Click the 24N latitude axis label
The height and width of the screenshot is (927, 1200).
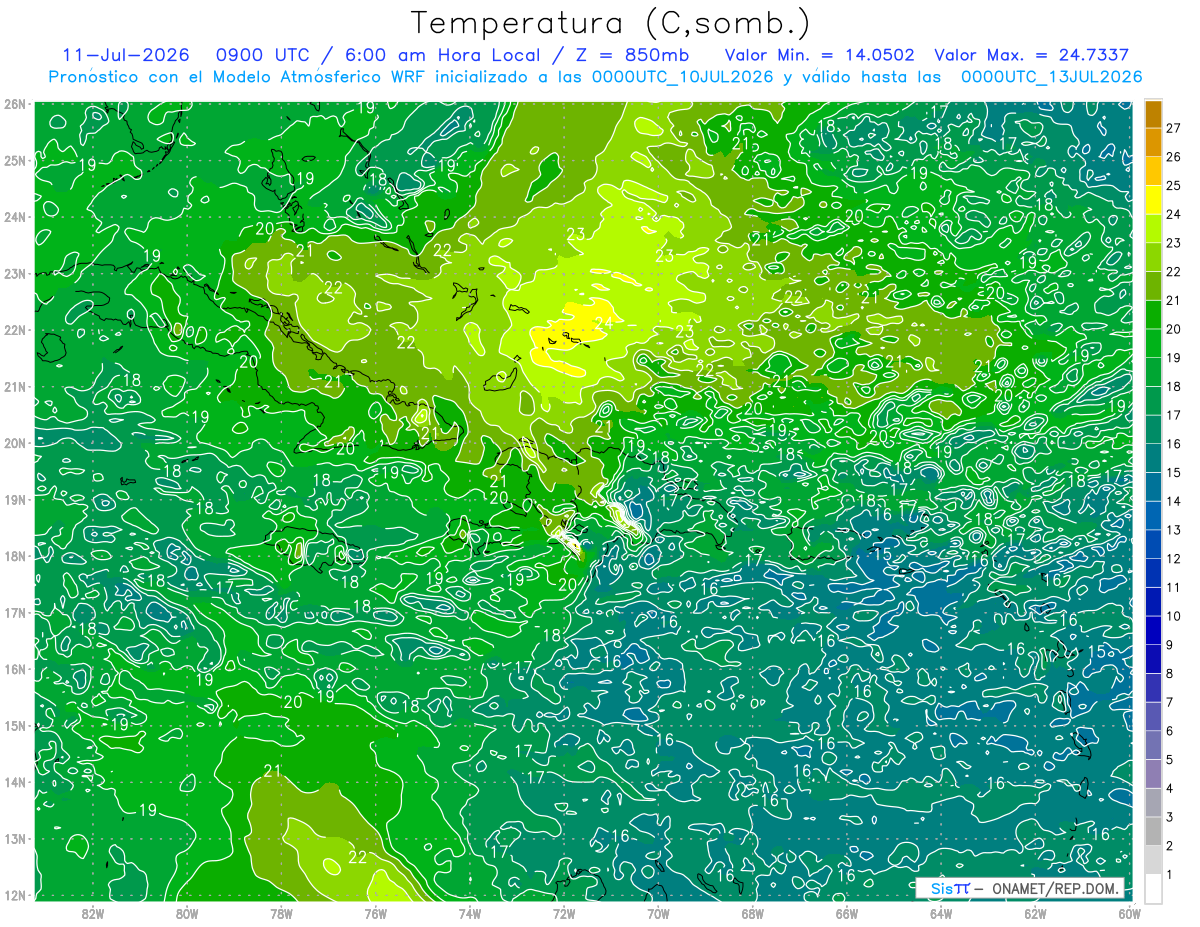pos(15,217)
